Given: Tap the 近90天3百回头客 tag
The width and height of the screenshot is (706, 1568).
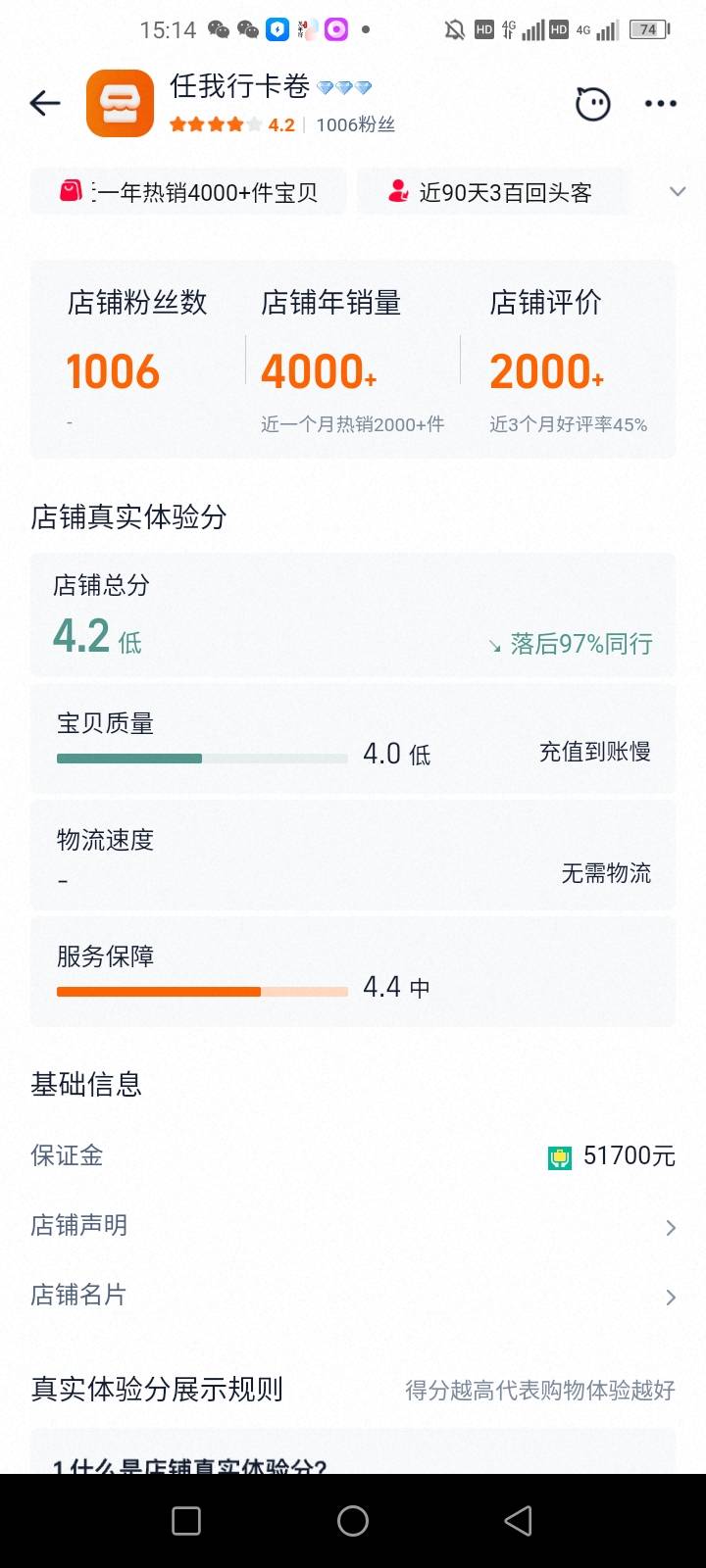Looking at the screenshot, I should click(493, 192).
